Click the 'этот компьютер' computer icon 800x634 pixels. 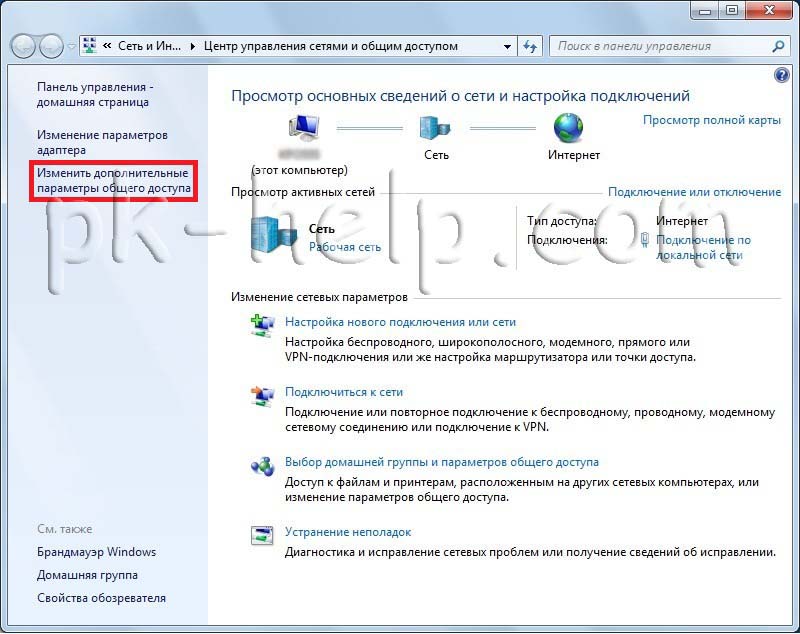(304, 128)
